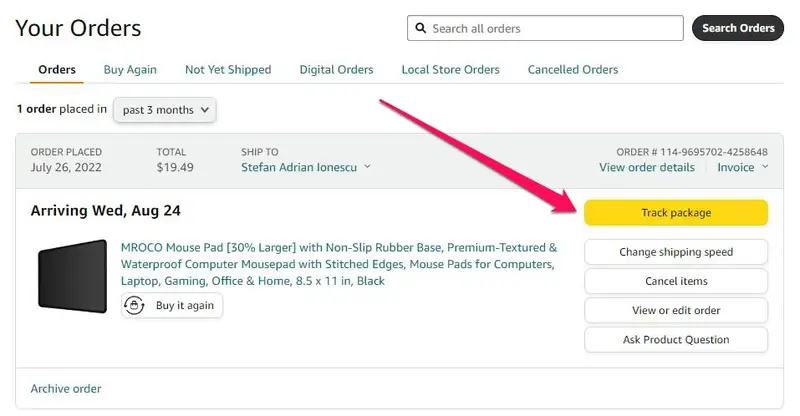The width and height of the screenshot is (800, 416).
Task: Open the Digital Orders tab
Action: (x=336, y=69)
